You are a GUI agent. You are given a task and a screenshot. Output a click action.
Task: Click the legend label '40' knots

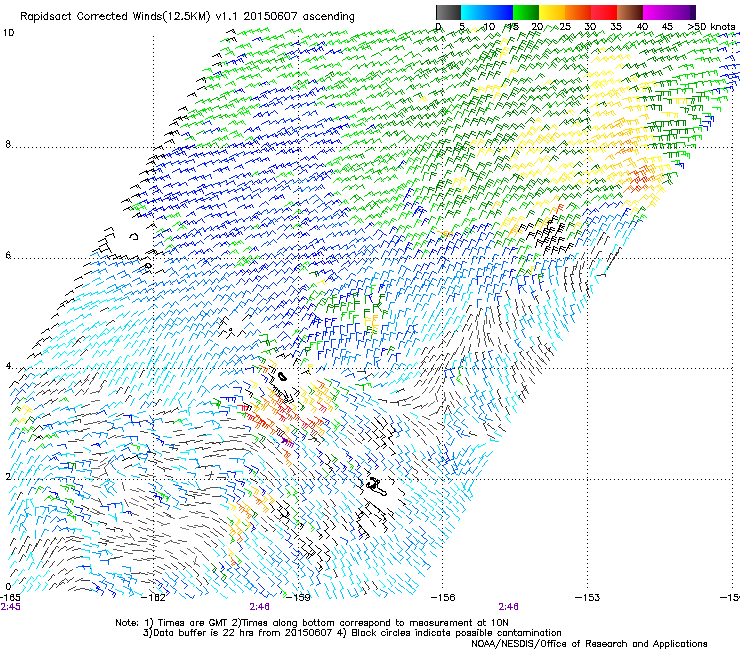pos(642,27)
